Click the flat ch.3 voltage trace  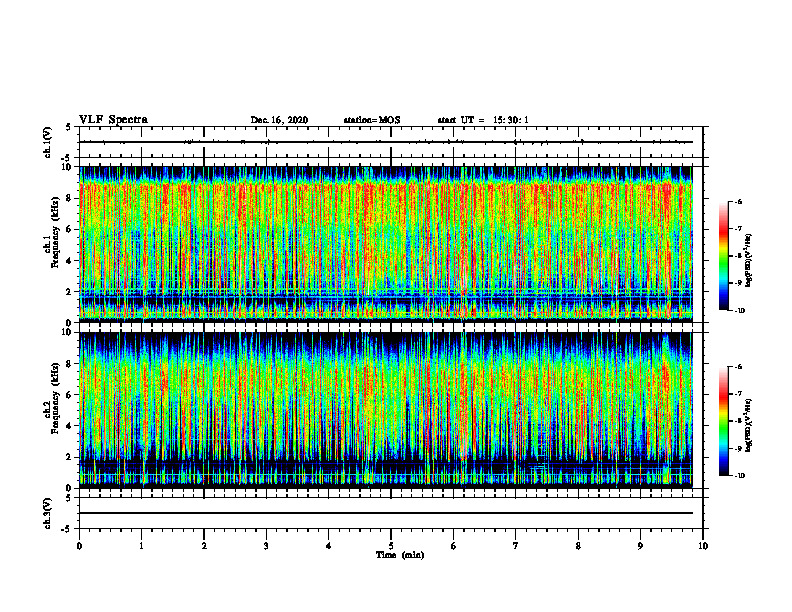pos(386,513)
